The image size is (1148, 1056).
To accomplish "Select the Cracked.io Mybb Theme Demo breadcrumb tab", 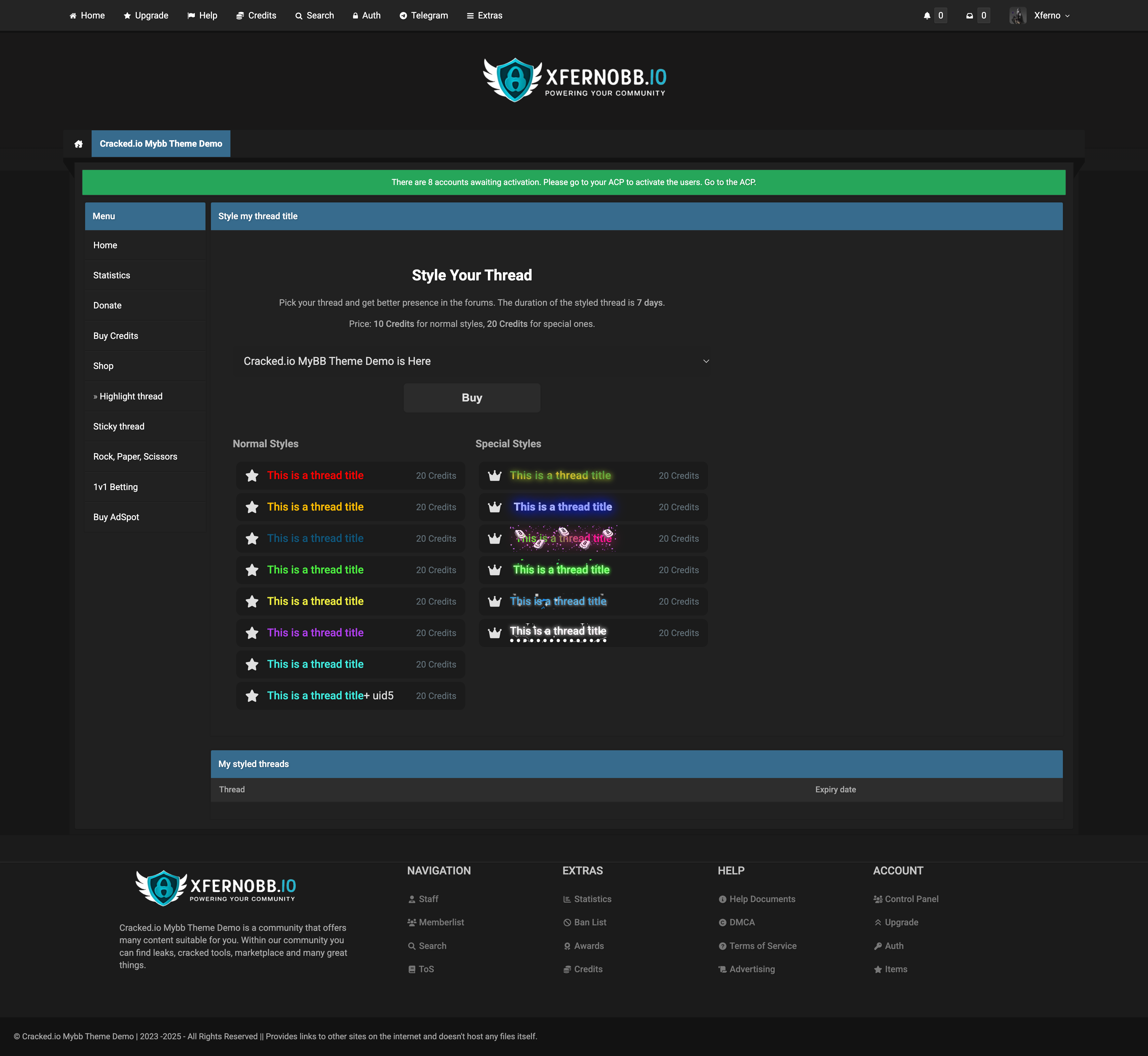I will point(160,143).
